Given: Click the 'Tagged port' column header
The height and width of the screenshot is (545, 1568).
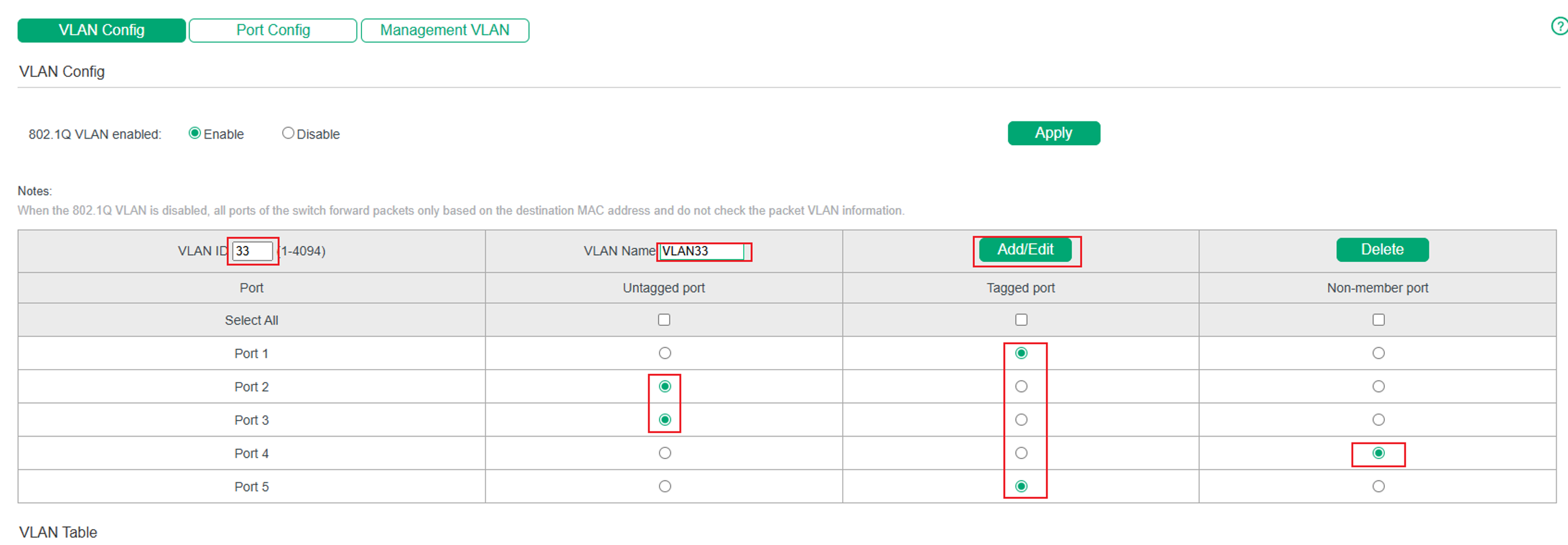Looking at the screenshot, I should [1021, 288].
